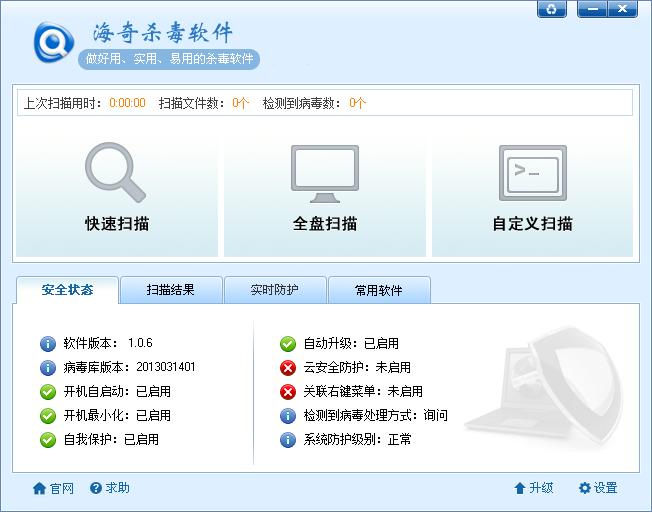This screenshot has width=652, height=512.
Task: Switch to the 扫描结果 tab
Action: pos(171,290)
